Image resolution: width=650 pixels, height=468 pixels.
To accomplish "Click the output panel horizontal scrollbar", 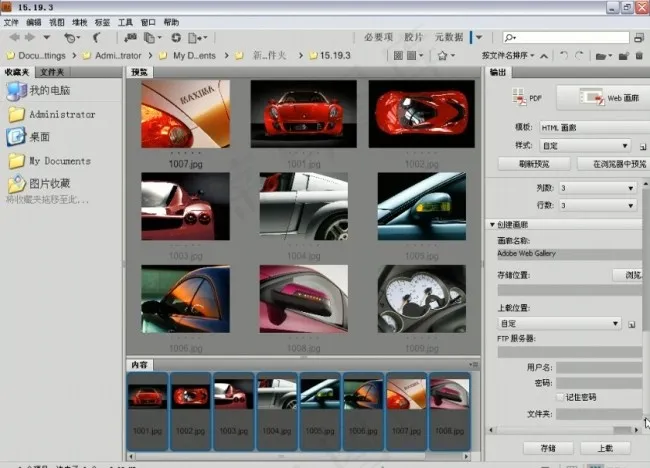I will pyautogui.click(x=564, y=429).
